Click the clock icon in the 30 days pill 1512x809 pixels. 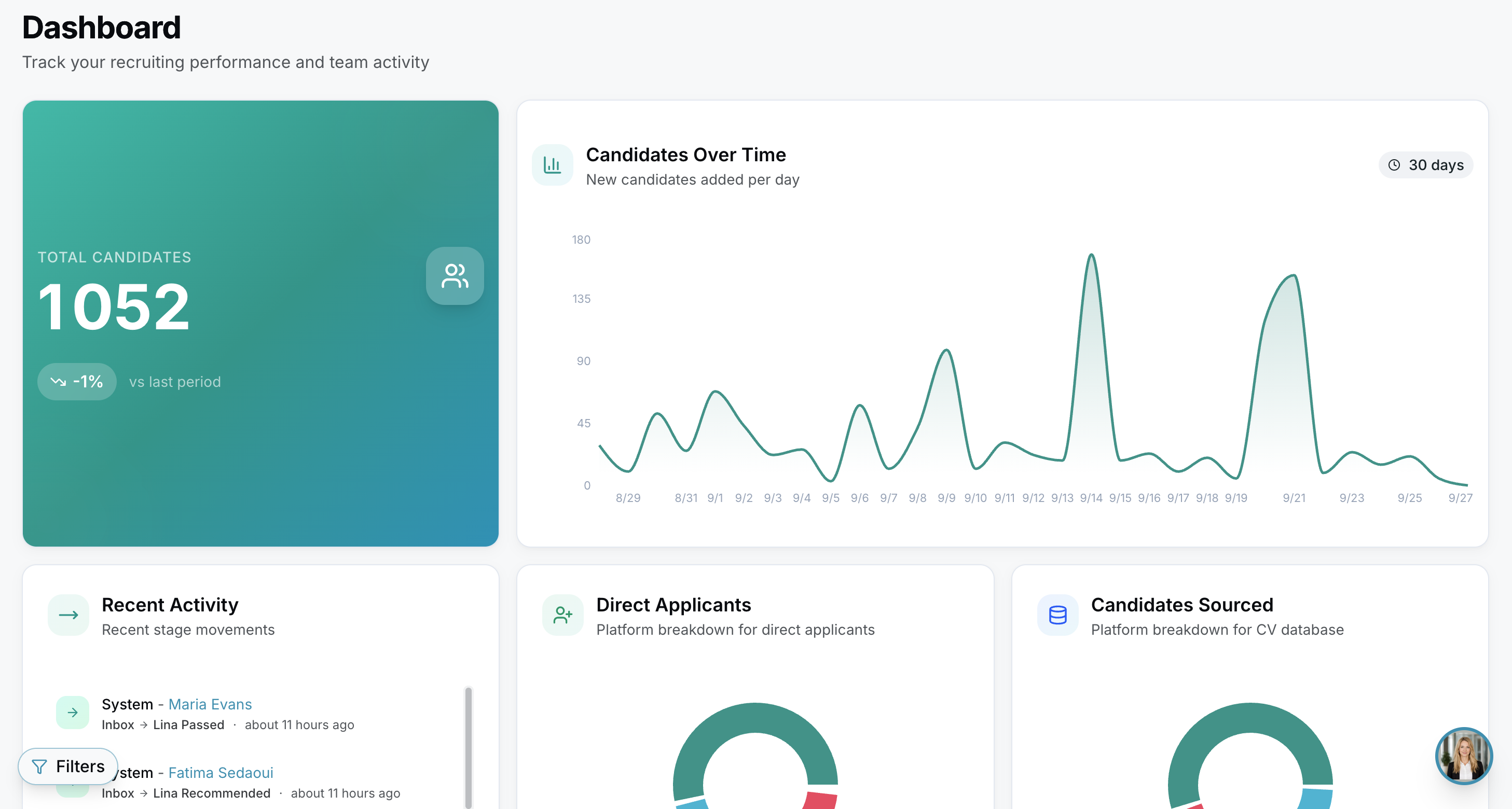pyautogui.click(x=1394, y=165)
